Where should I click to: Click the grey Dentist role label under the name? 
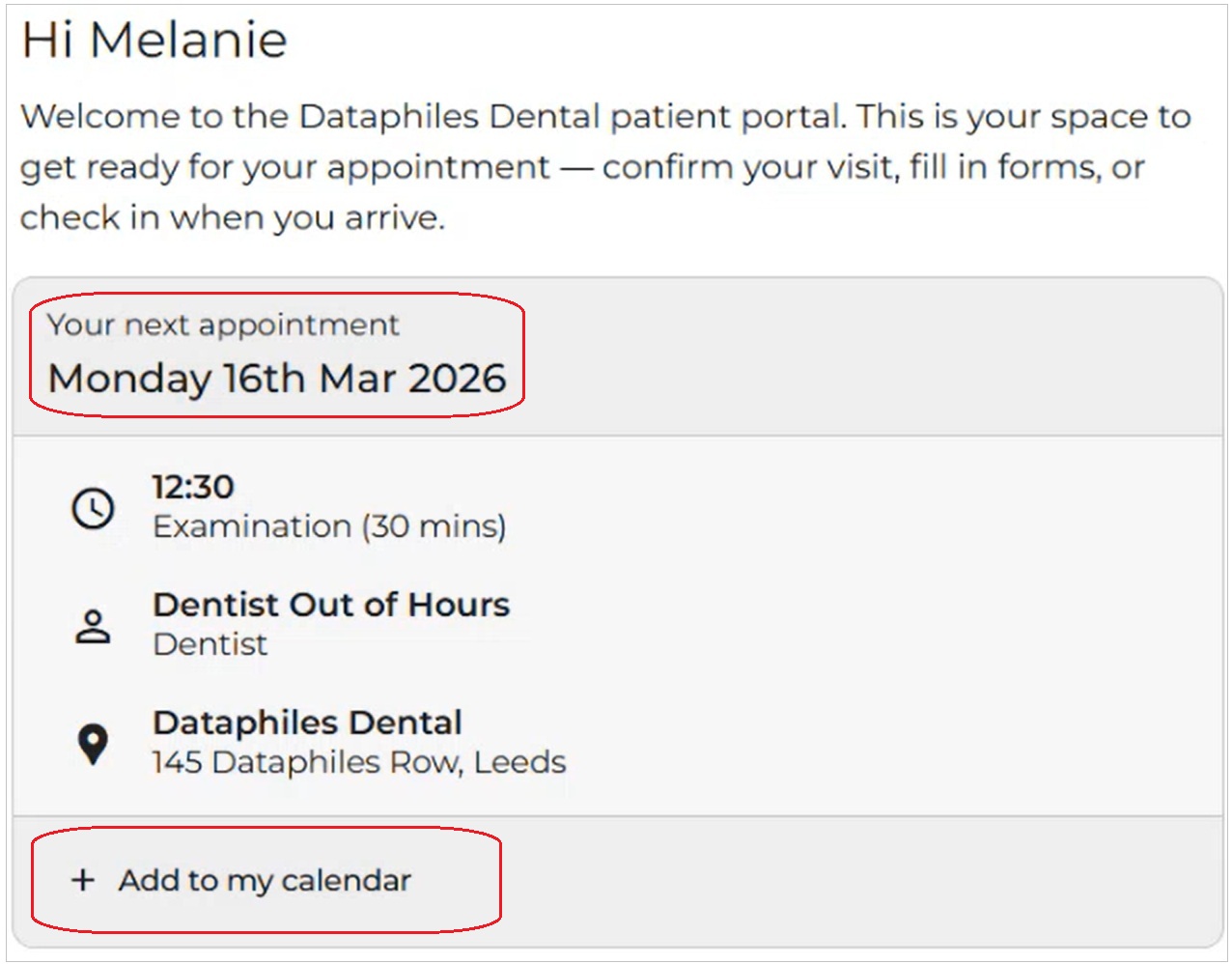(x=210, y=644)
